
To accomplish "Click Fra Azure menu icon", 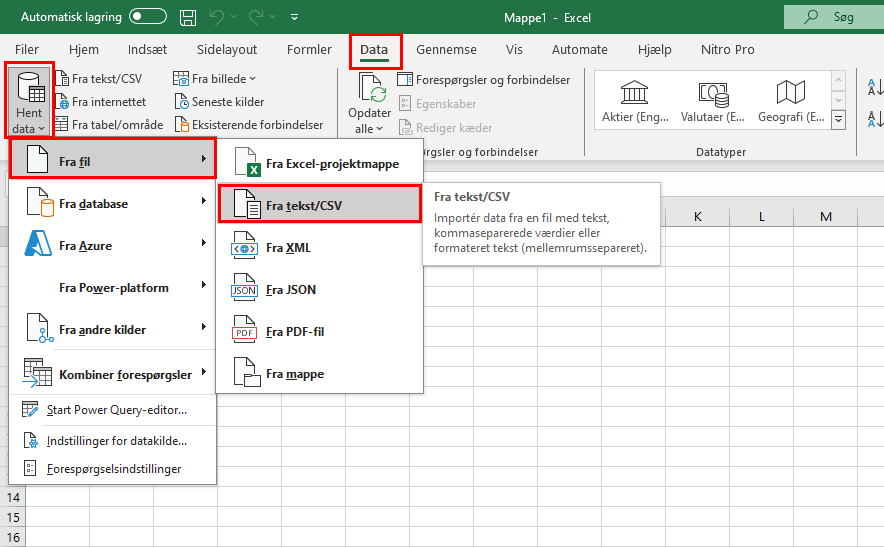I will pyautogui.click(x=38, y=244).
